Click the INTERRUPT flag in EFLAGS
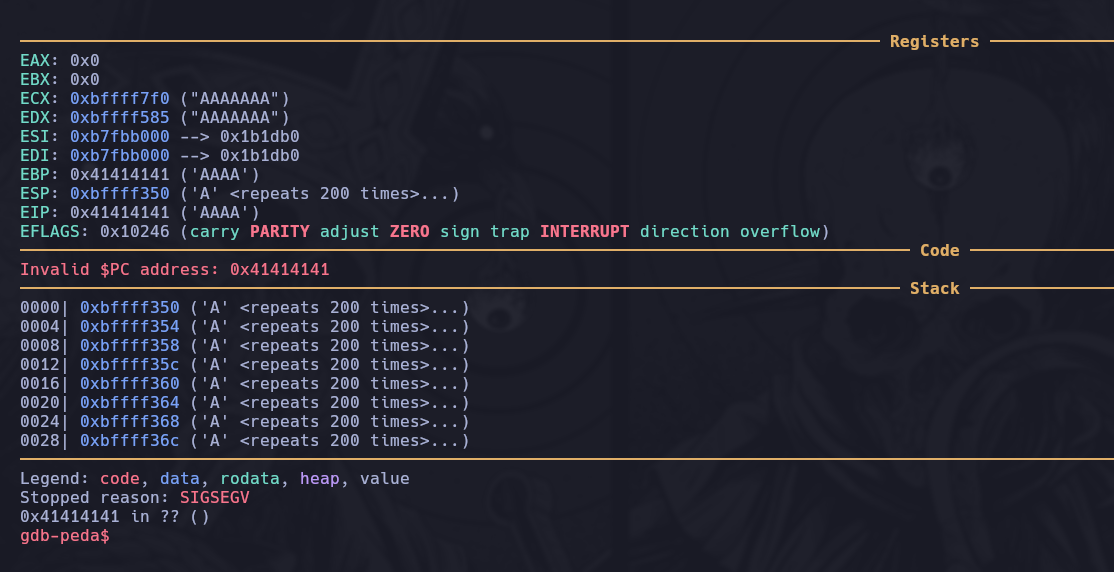This screenshot has width=1114, height=572. (584, 231)
